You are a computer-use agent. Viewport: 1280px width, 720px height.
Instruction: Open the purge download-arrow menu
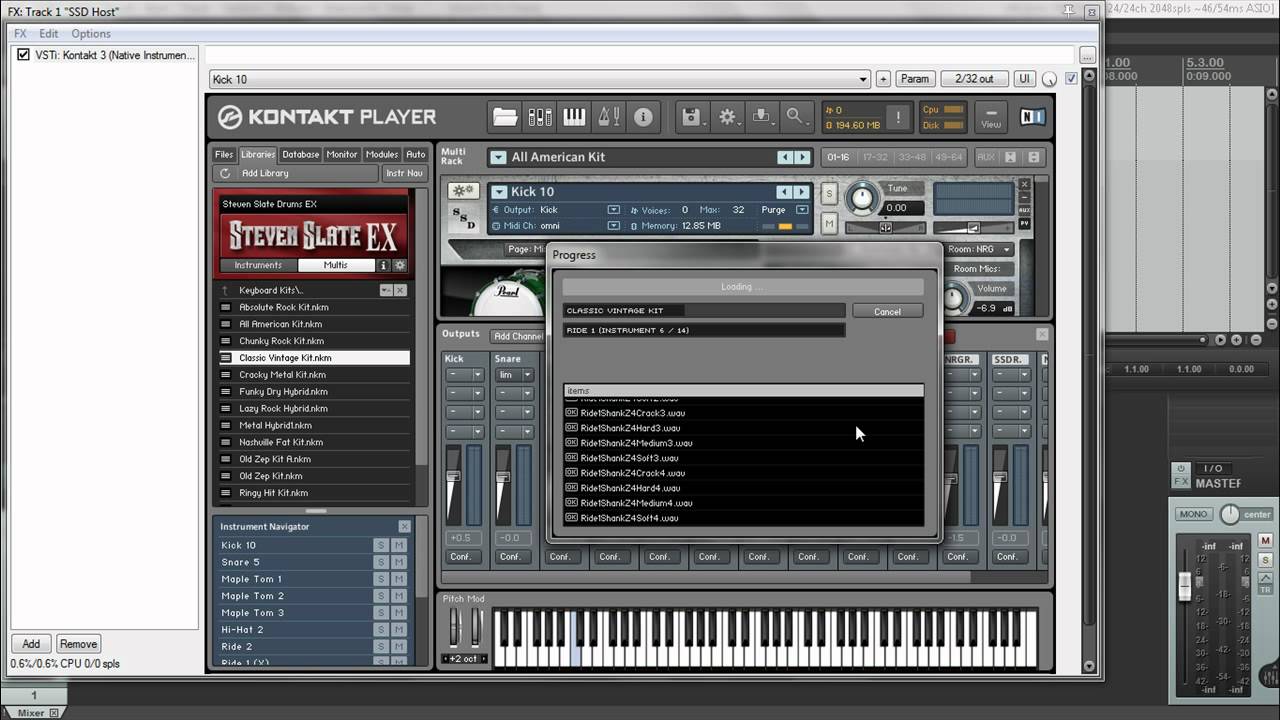[x=762, y=117]
